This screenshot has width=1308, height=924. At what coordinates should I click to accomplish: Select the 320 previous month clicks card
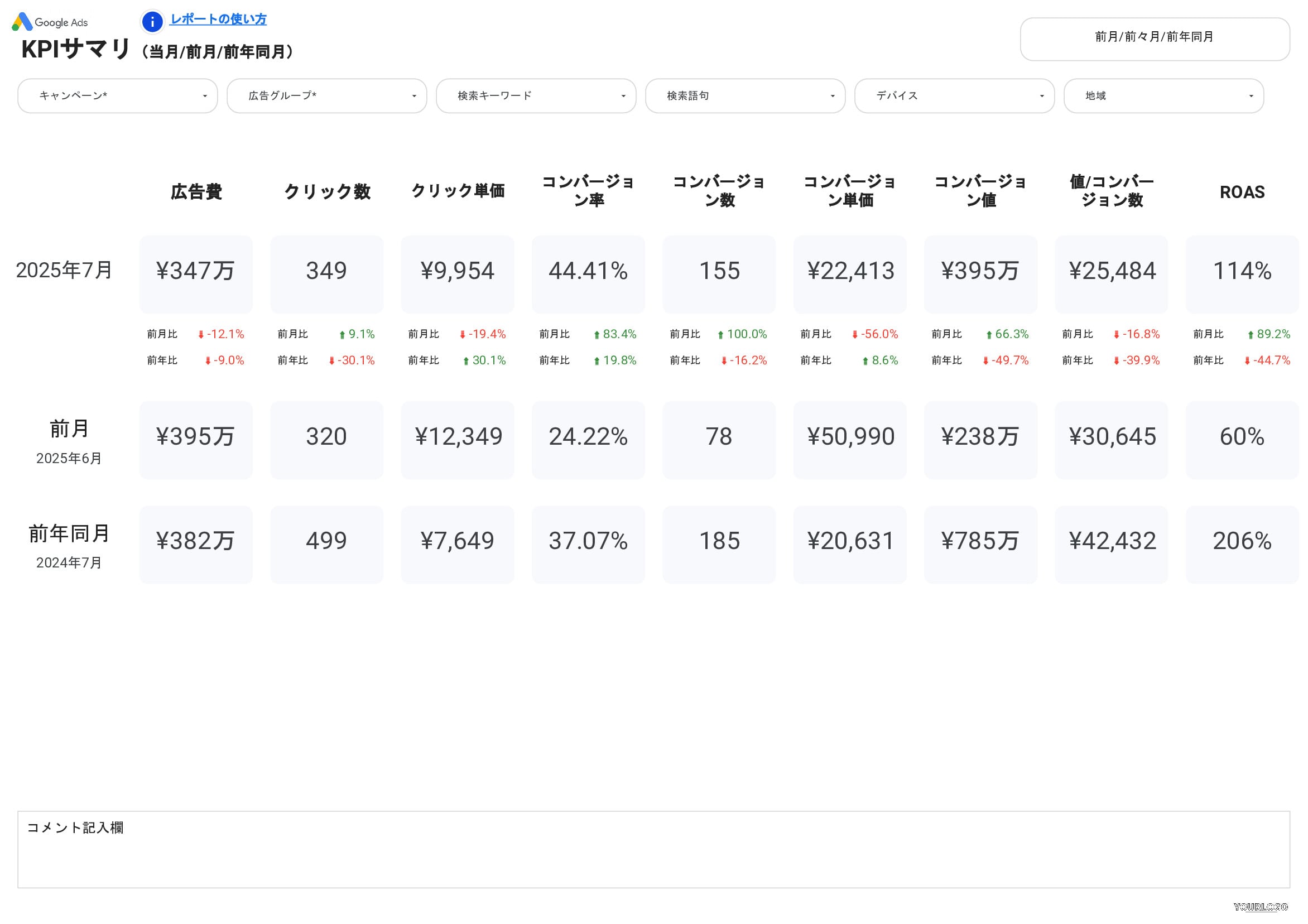pos(326,440)
